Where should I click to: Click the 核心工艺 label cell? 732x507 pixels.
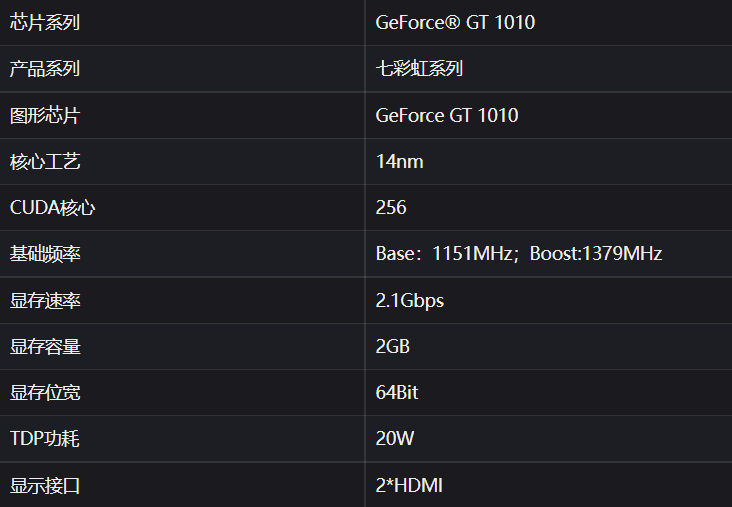coord(45,161)
